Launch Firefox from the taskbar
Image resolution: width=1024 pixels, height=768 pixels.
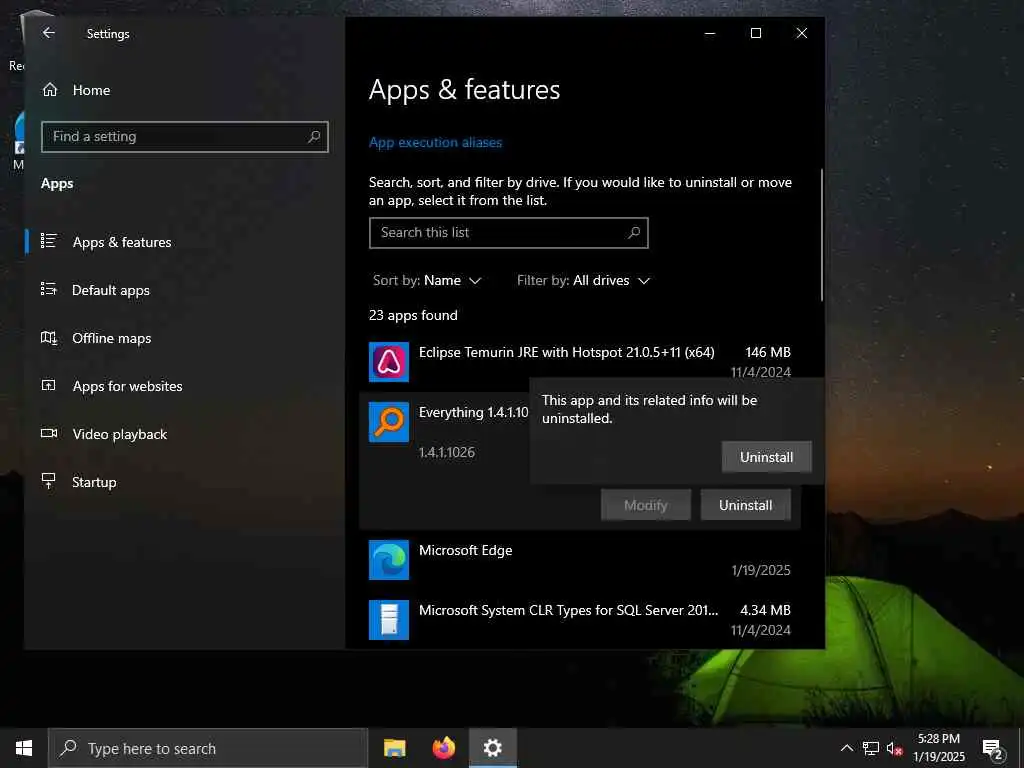click(x=443, y=748)
